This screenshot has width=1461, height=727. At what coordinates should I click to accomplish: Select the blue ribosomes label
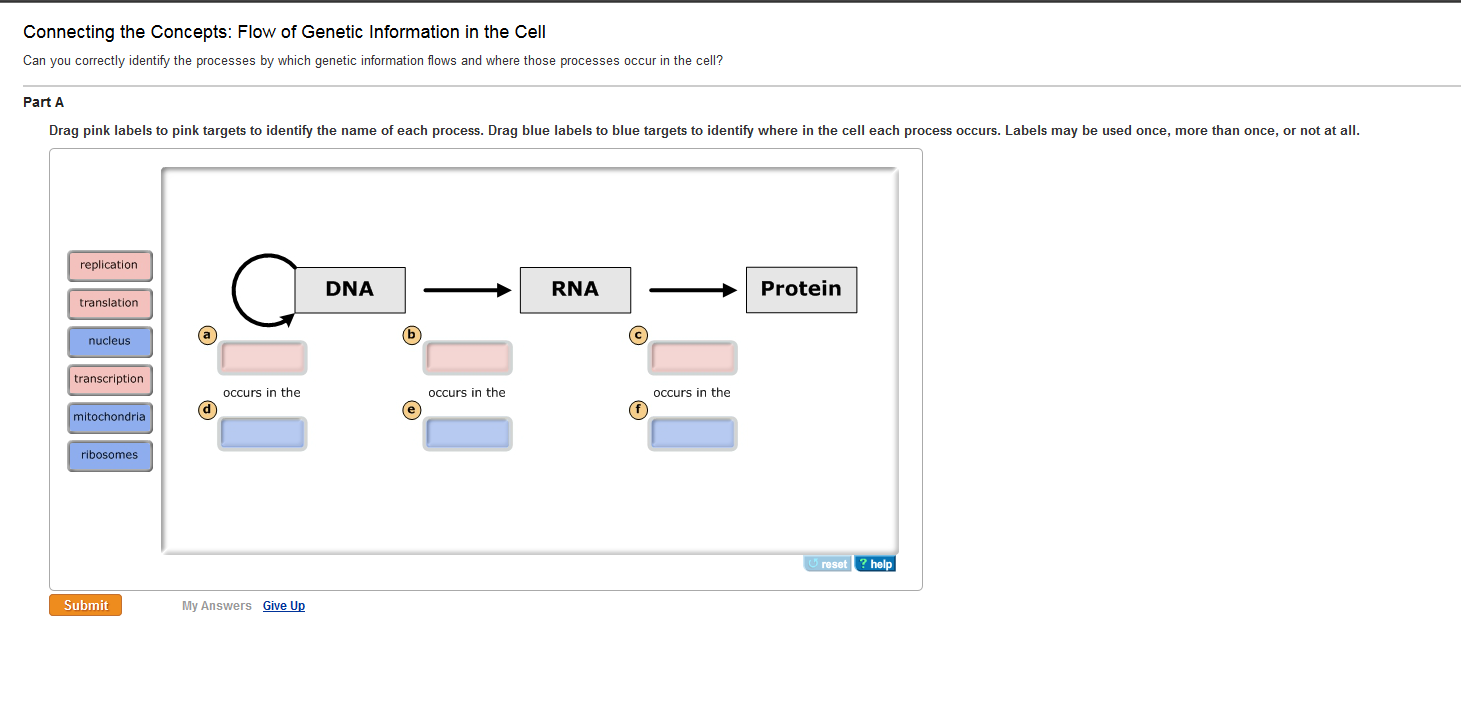[110, 455]
